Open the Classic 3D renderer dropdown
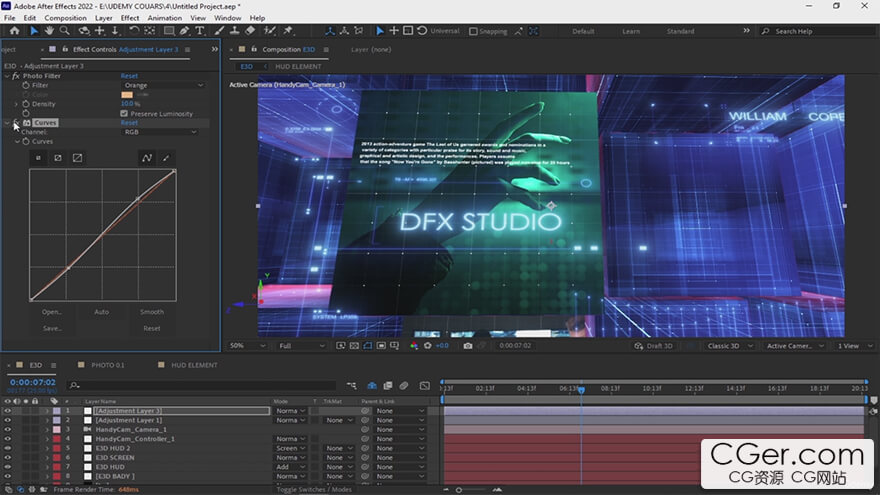 click(x=729, y=346)
